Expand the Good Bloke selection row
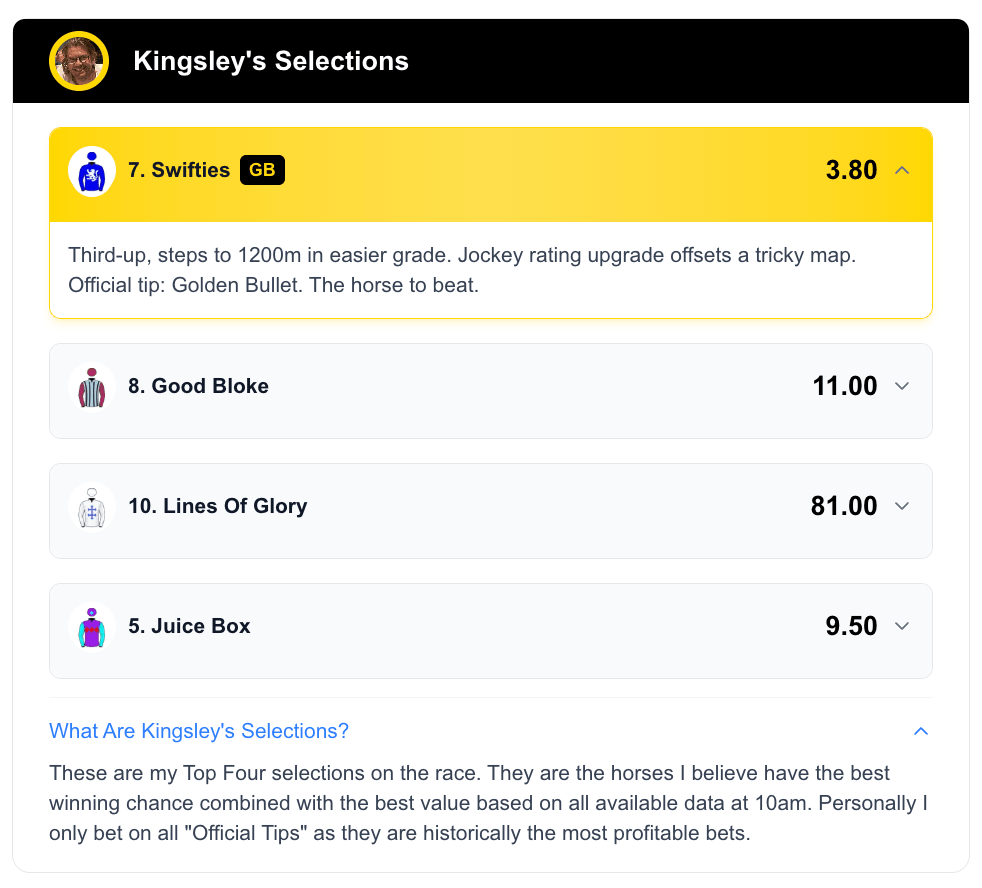This screenshot has height=888, width=982. [x=901, y=385]
